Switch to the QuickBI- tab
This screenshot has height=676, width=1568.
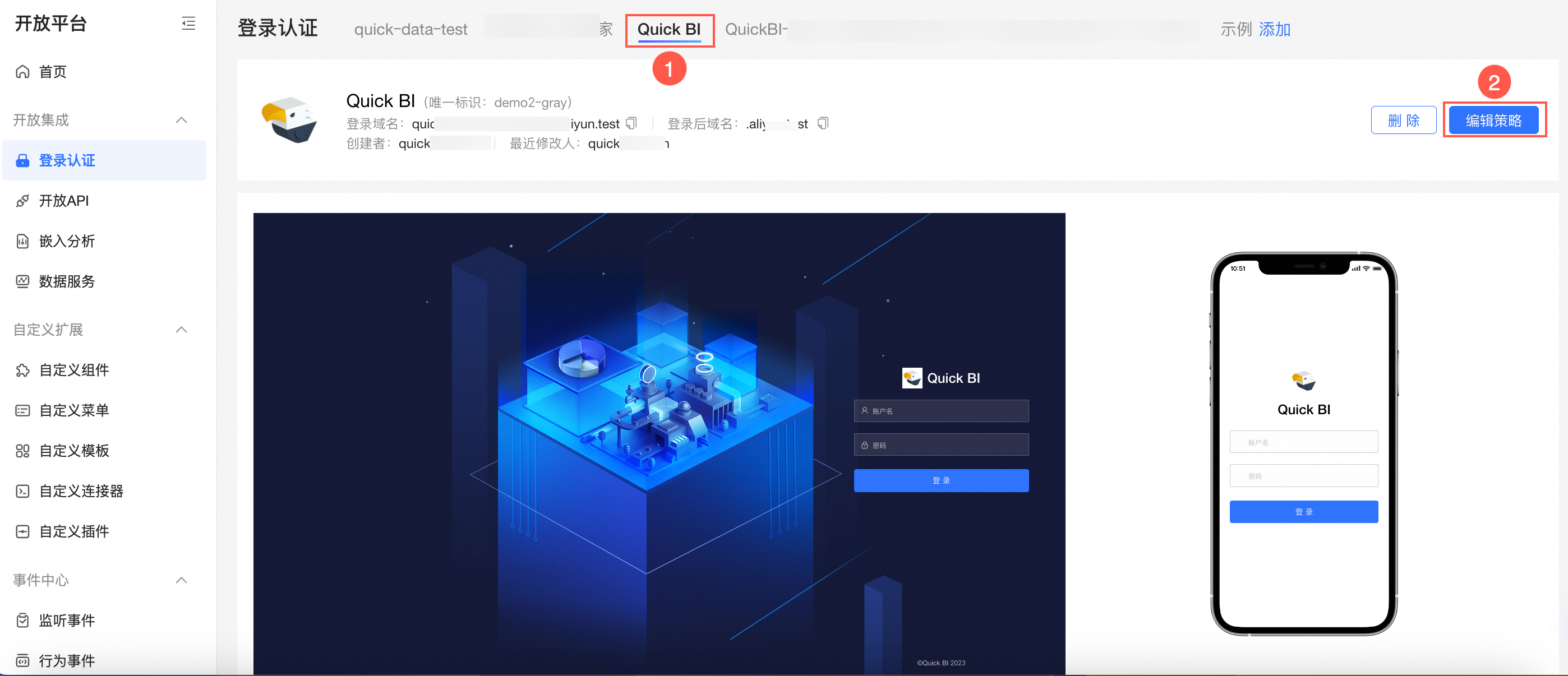(x=756, y=29)
